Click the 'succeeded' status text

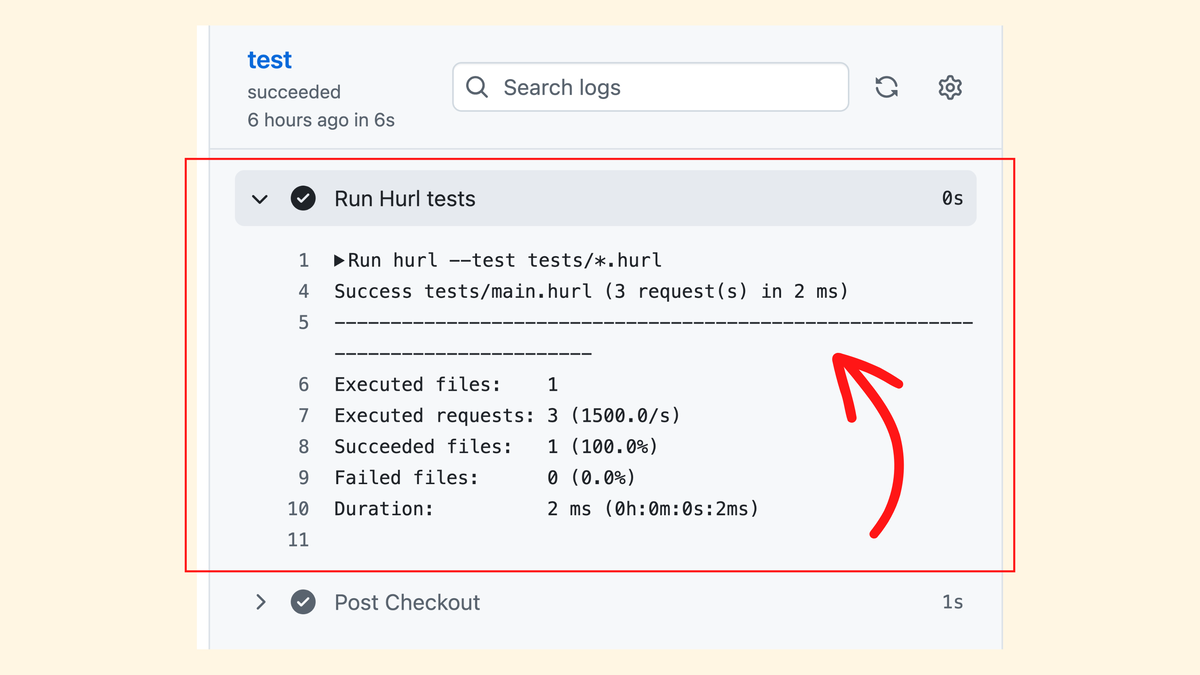click(x=294, y=92)
